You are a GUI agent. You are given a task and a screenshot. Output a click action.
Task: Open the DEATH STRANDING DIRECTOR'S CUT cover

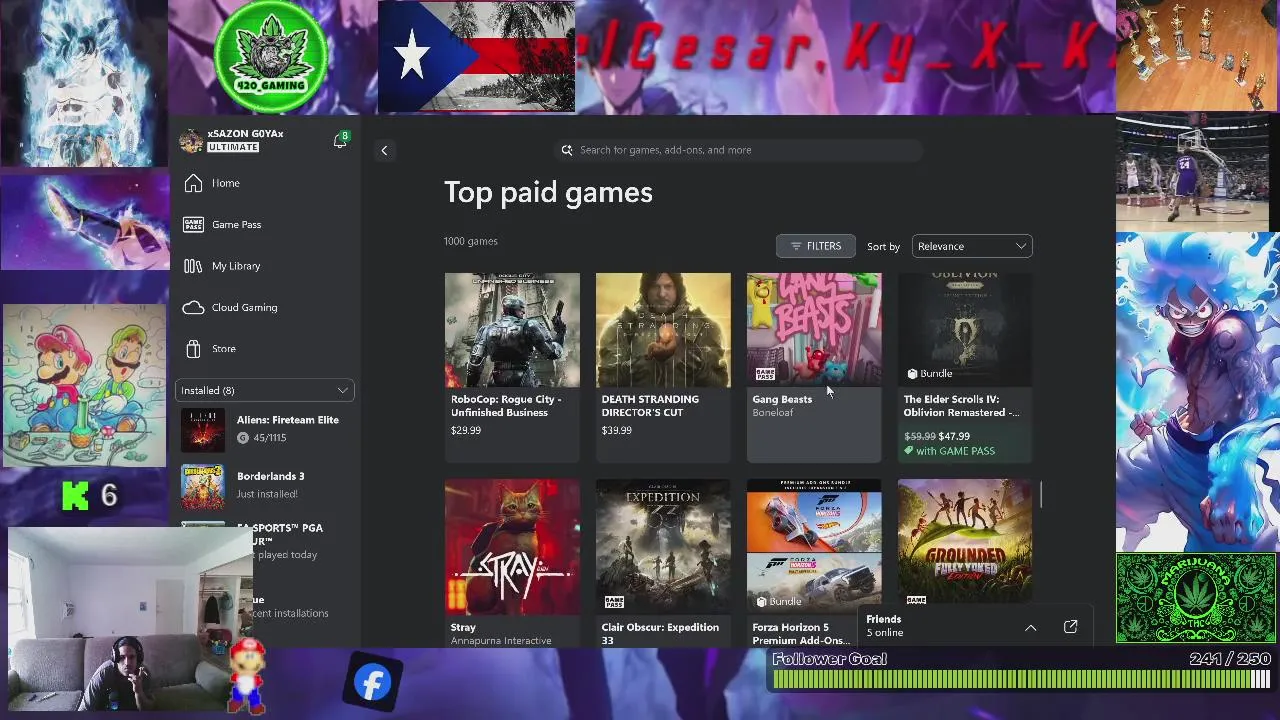point(663,330)
